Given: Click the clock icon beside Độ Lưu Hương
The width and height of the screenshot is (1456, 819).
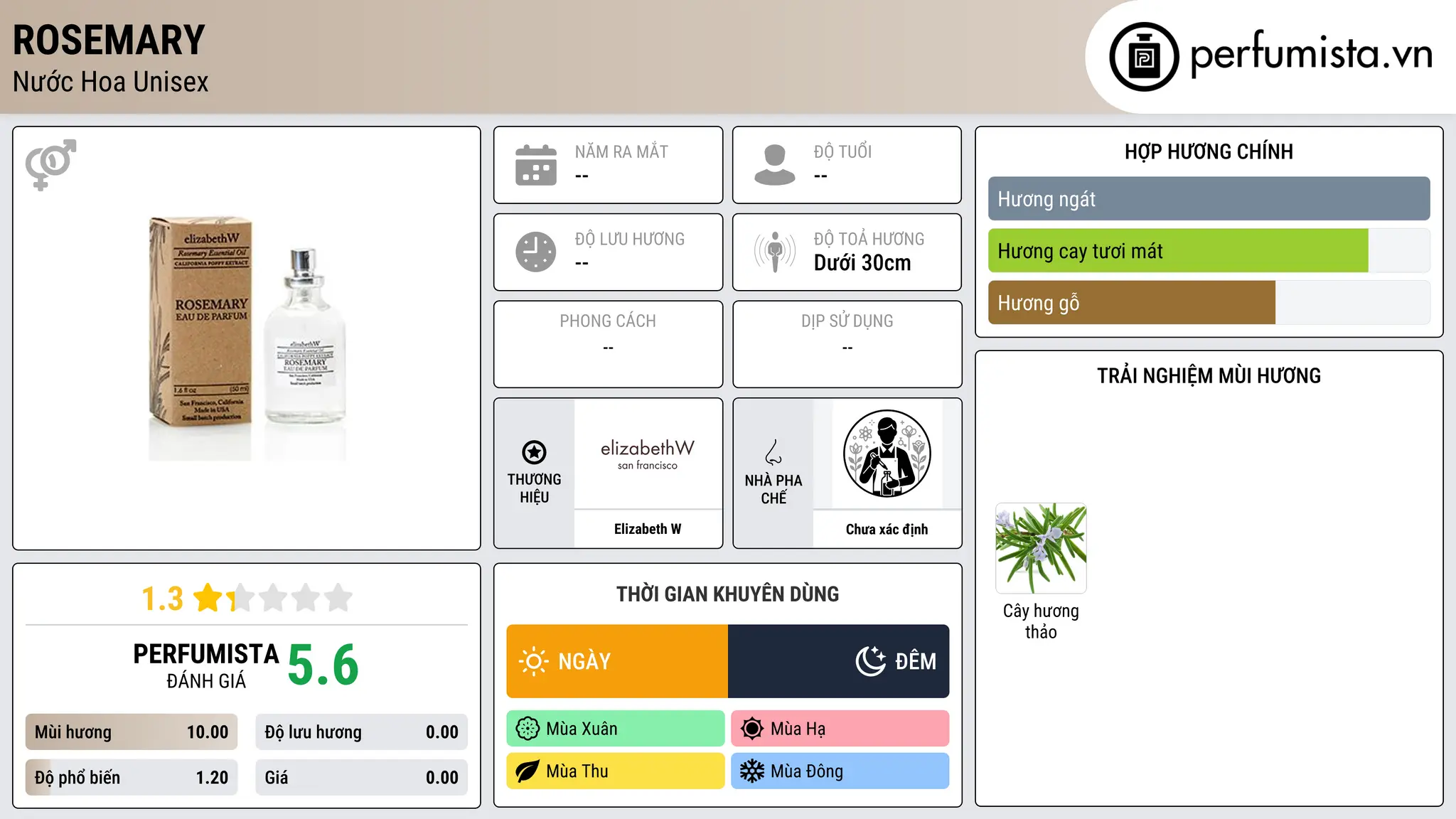Looking at the screenshot, I should (536, 252).
